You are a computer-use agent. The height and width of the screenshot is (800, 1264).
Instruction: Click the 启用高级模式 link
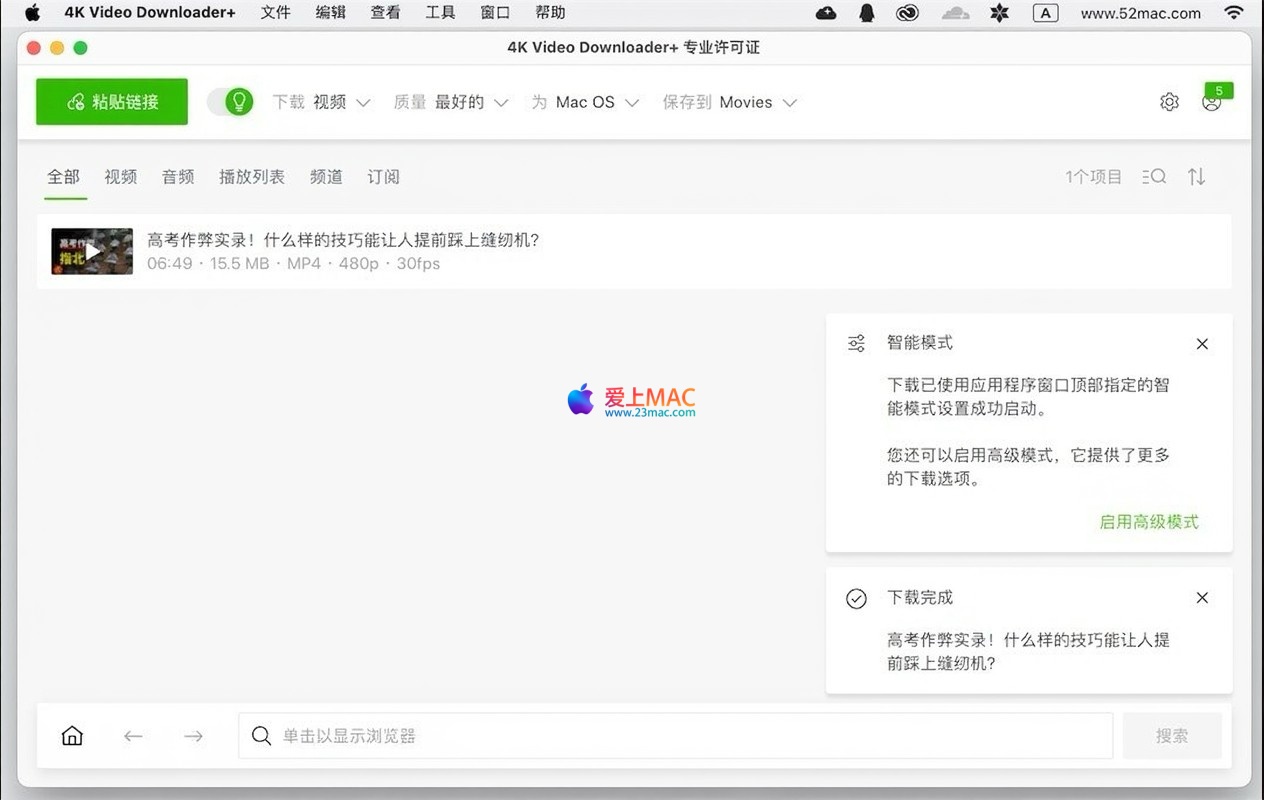tap(1148, 522)
